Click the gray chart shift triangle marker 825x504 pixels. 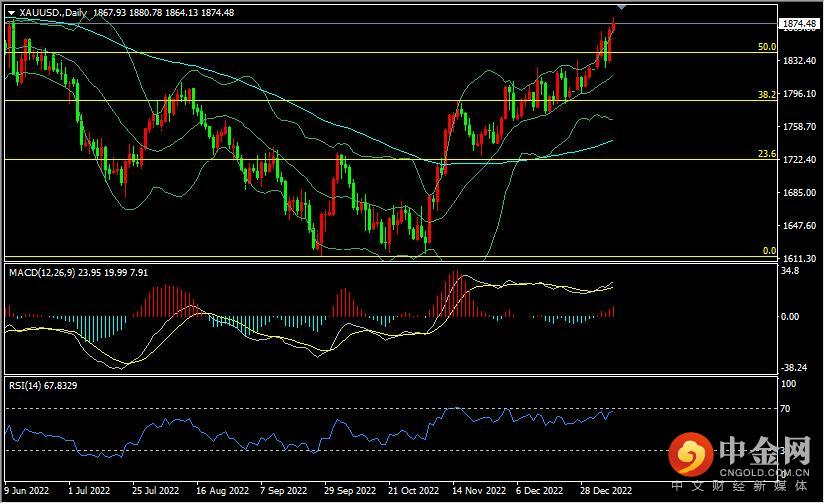point(622,7)
